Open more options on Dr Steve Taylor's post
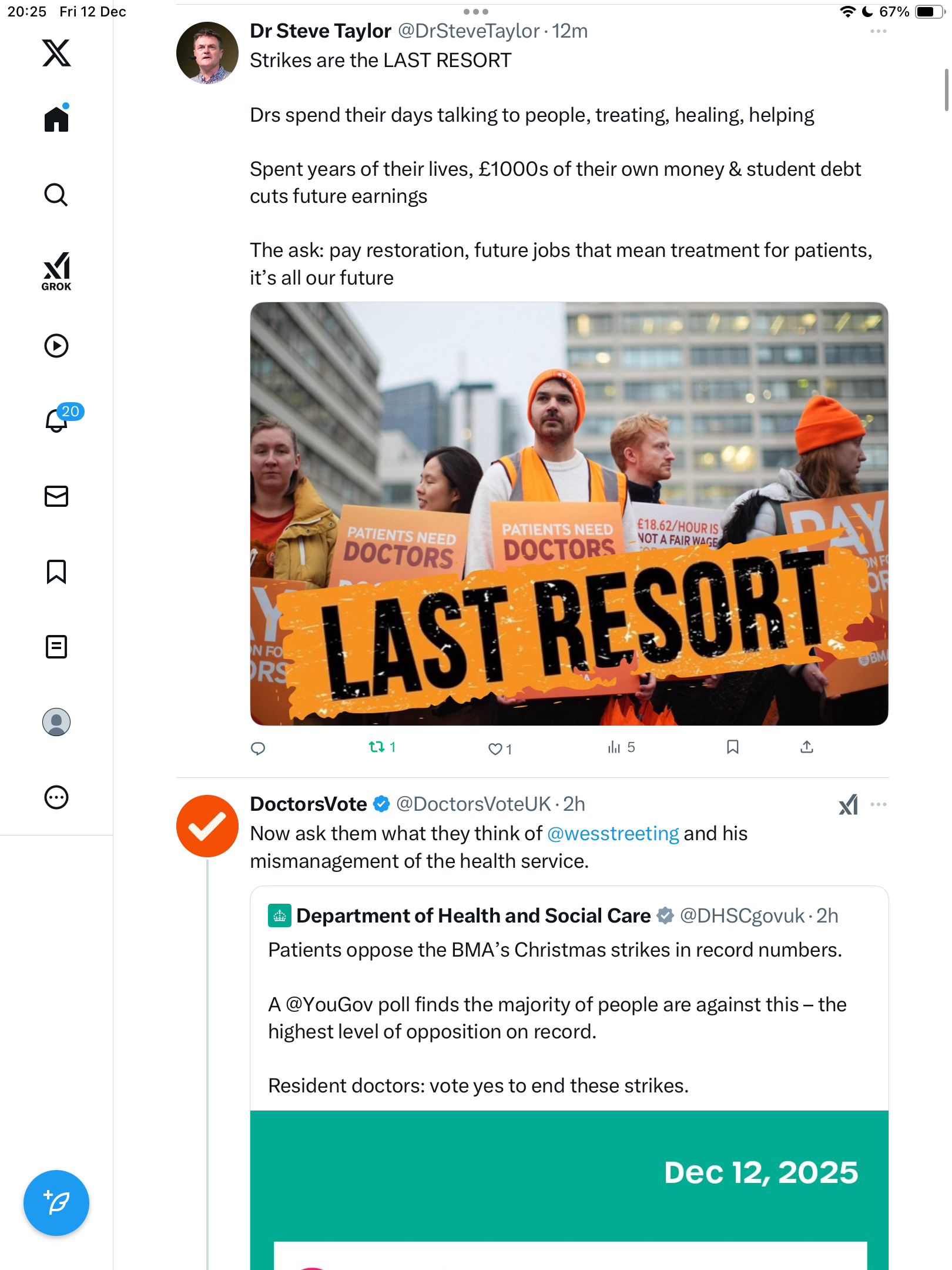The width and height of the screenshot is (952, 1270). click(x=878, y=31)
